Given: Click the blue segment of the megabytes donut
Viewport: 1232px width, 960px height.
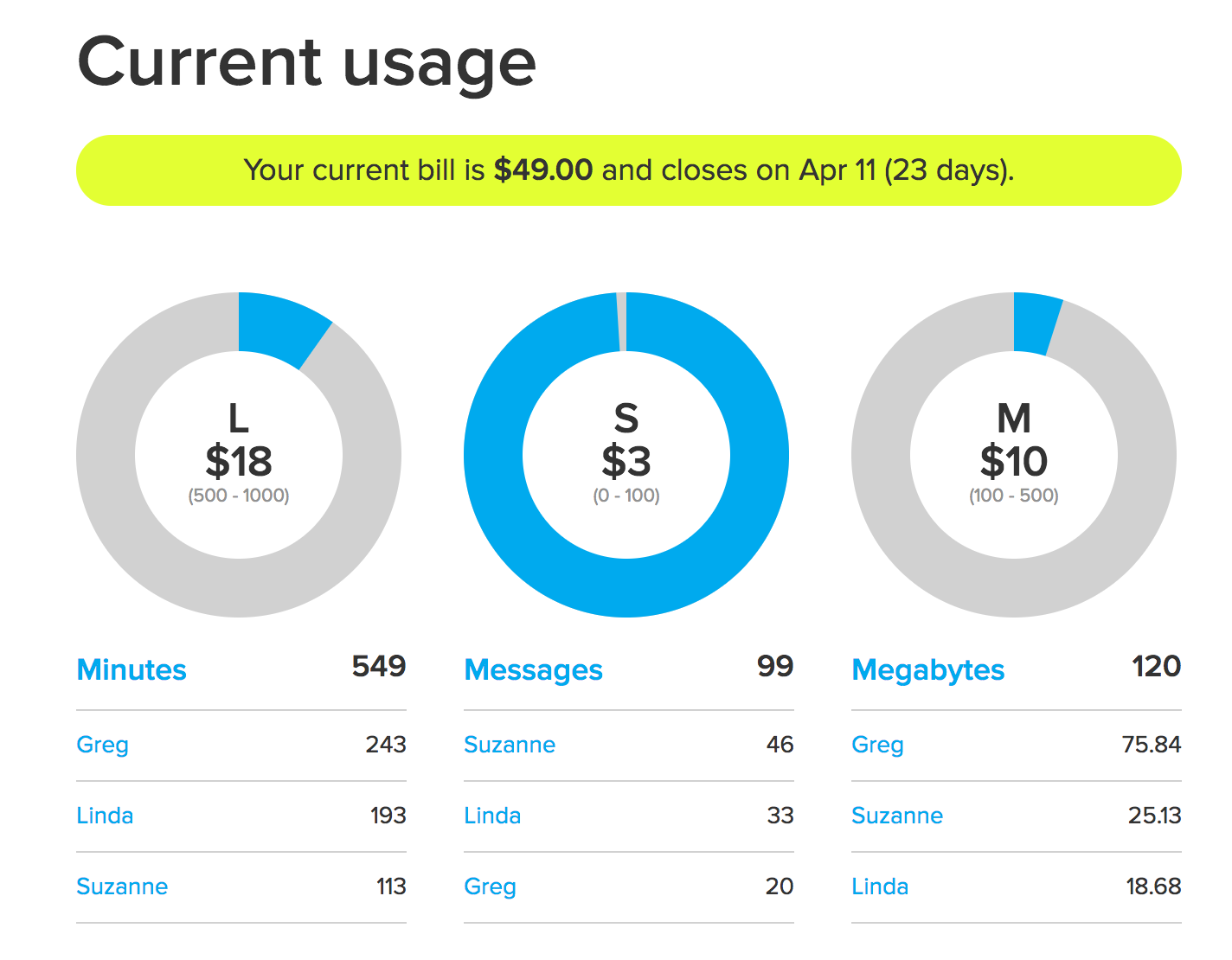Looking at the screenshot, I should click(1036, 324).
